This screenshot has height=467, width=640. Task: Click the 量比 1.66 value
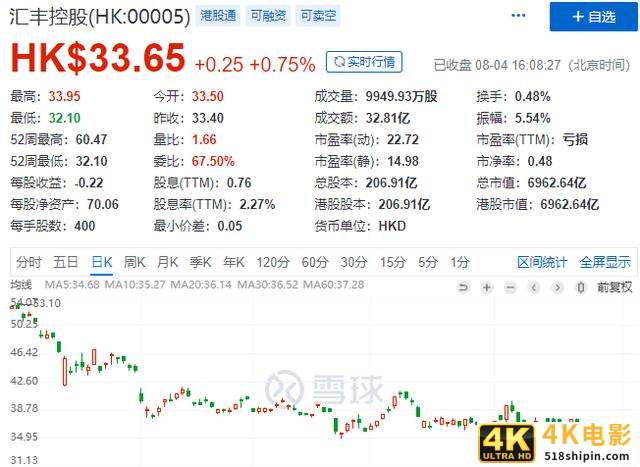(x=204, y=140)
